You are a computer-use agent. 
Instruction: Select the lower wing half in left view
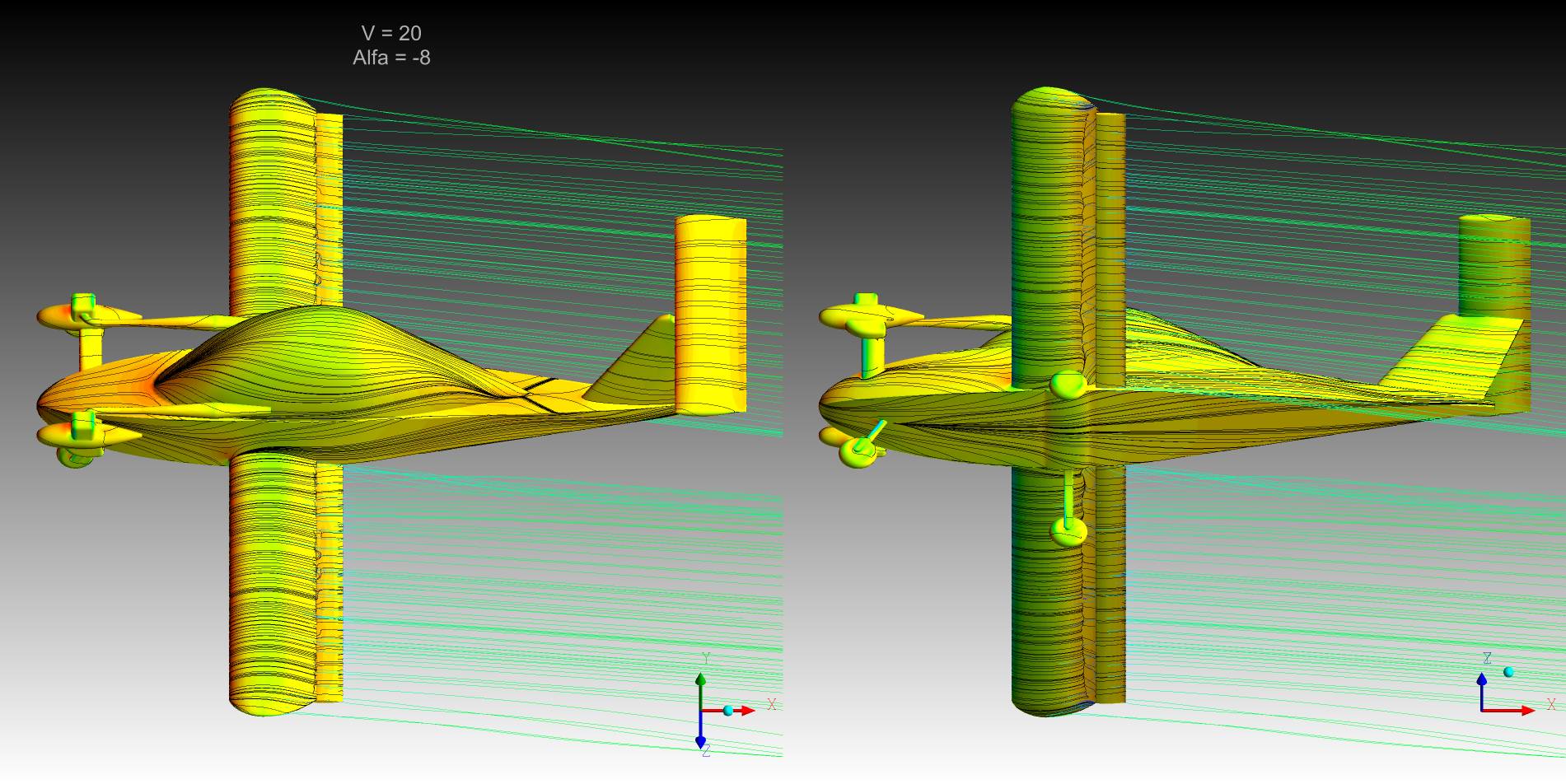(x=272, y=576)
